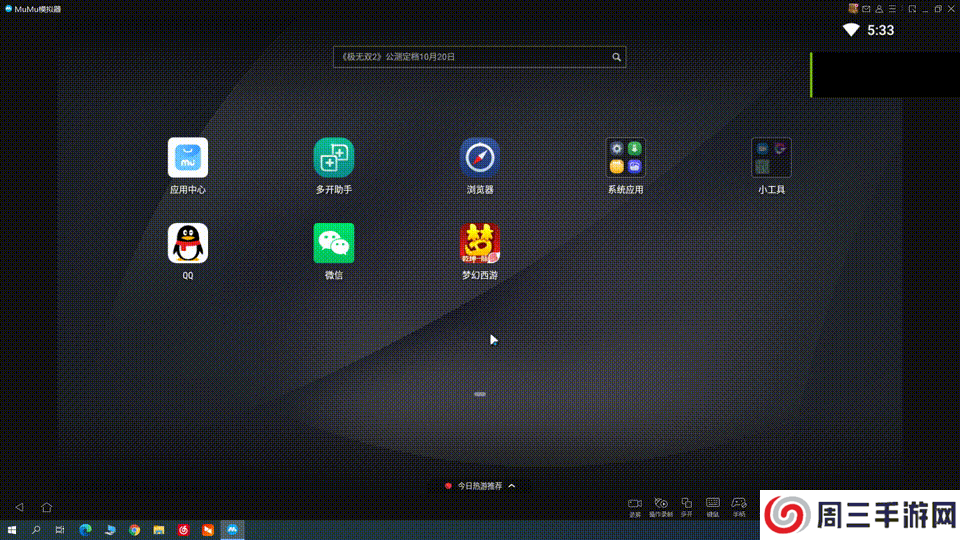The height and width of the screenshot is (540, 960).
Task: Open the 应用中心 app center icon
Action: point(188,158)
